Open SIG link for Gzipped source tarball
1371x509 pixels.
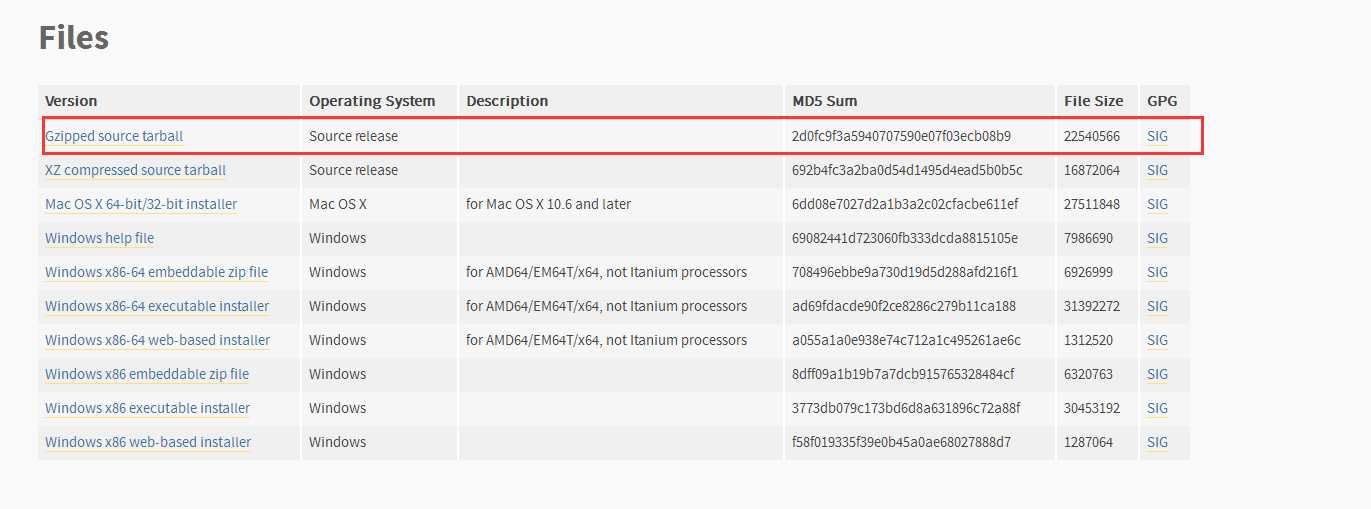pyautogui.click(x=1157, y=136)
